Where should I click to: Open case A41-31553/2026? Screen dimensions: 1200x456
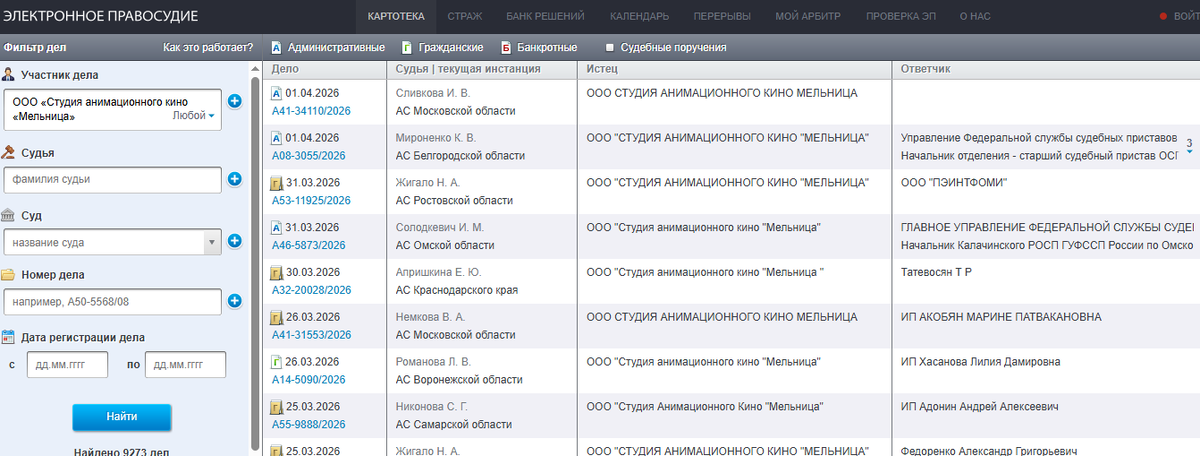[311, 335]
